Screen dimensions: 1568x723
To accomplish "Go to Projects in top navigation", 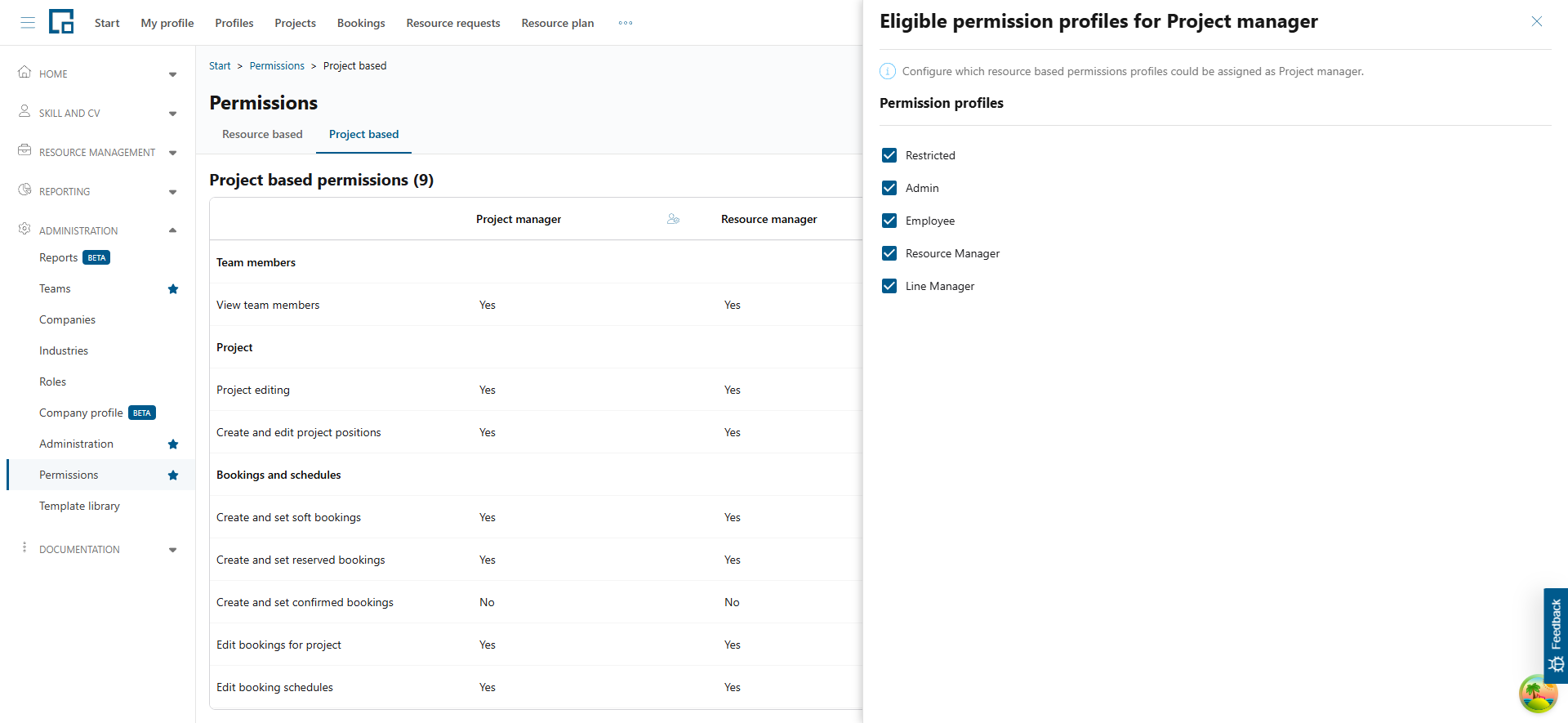I will [x=295, y=23].
